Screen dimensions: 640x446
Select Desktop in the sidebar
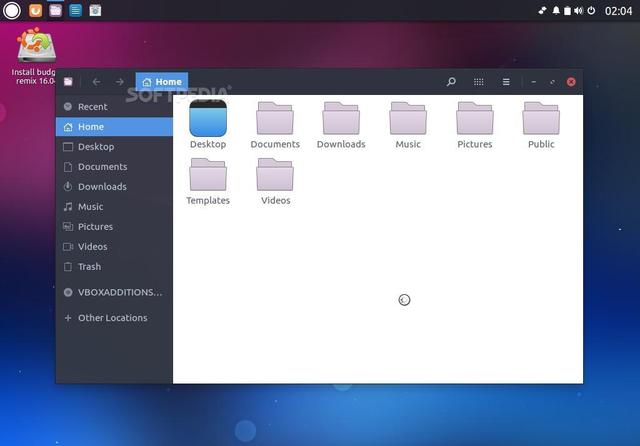click(x=96, y=147)
